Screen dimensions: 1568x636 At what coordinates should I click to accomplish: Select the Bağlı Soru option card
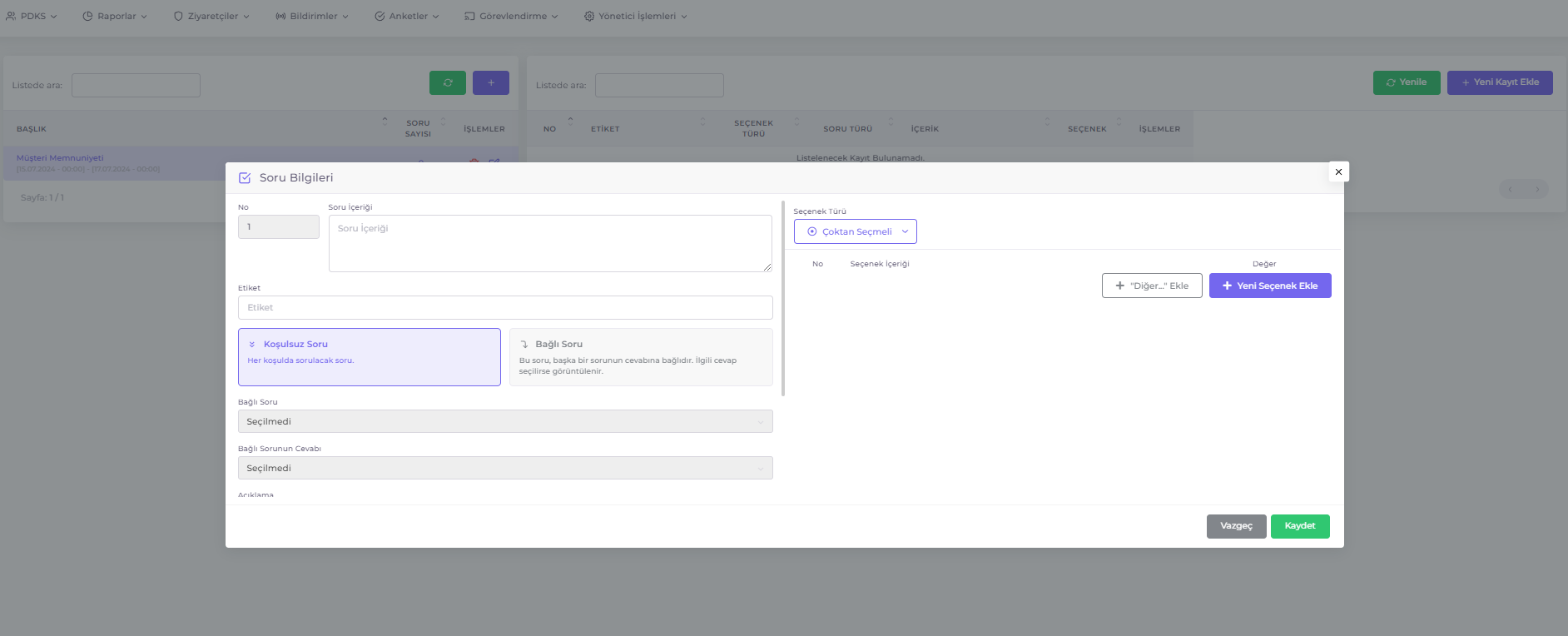pyautogui.click(x=641, y=356)
